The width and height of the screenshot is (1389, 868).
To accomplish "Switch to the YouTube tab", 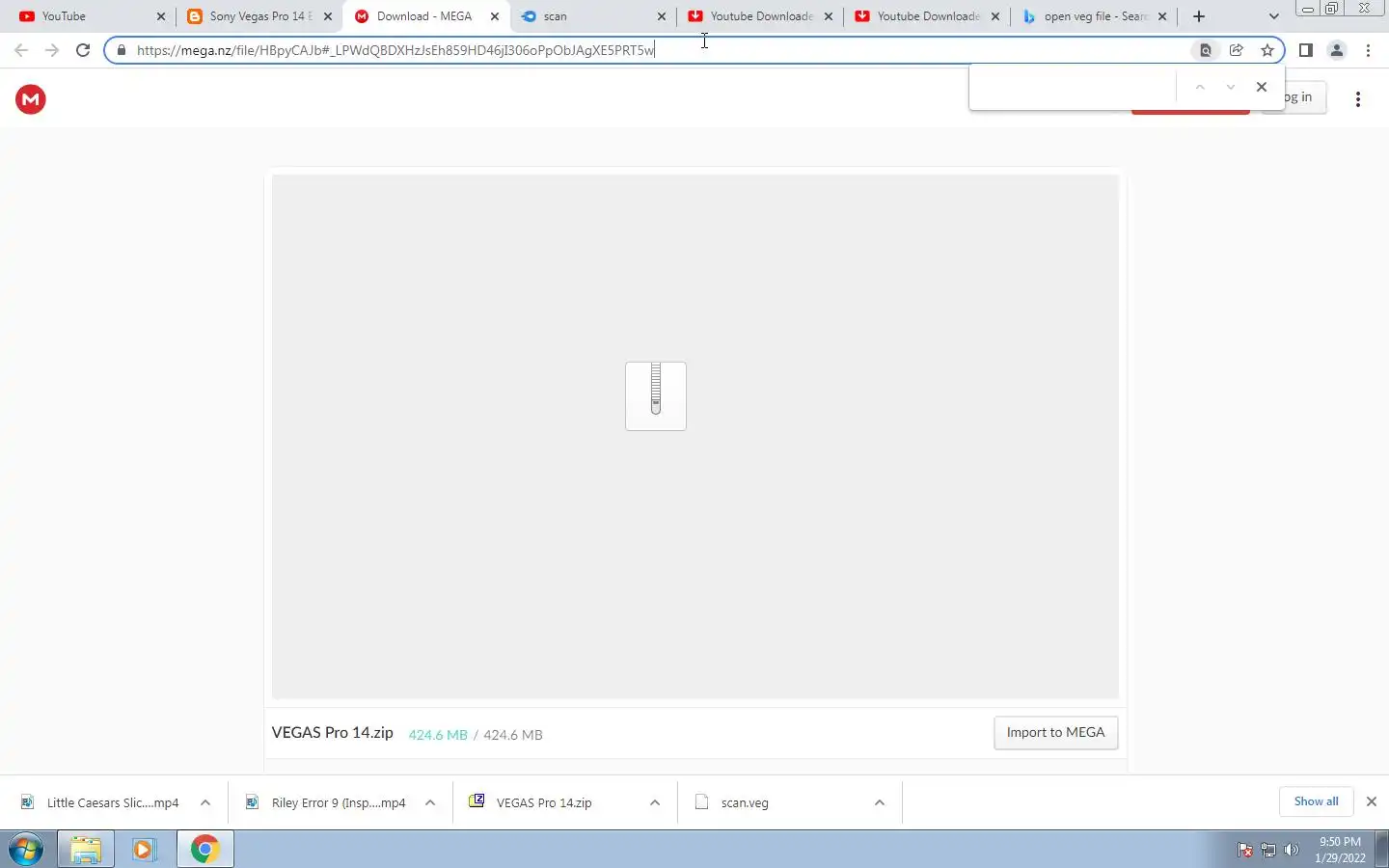I will coord(92,16).
